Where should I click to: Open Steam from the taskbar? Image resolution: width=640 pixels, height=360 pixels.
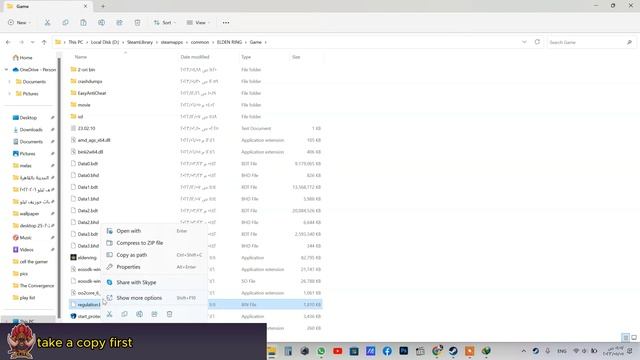pos(453,351)
